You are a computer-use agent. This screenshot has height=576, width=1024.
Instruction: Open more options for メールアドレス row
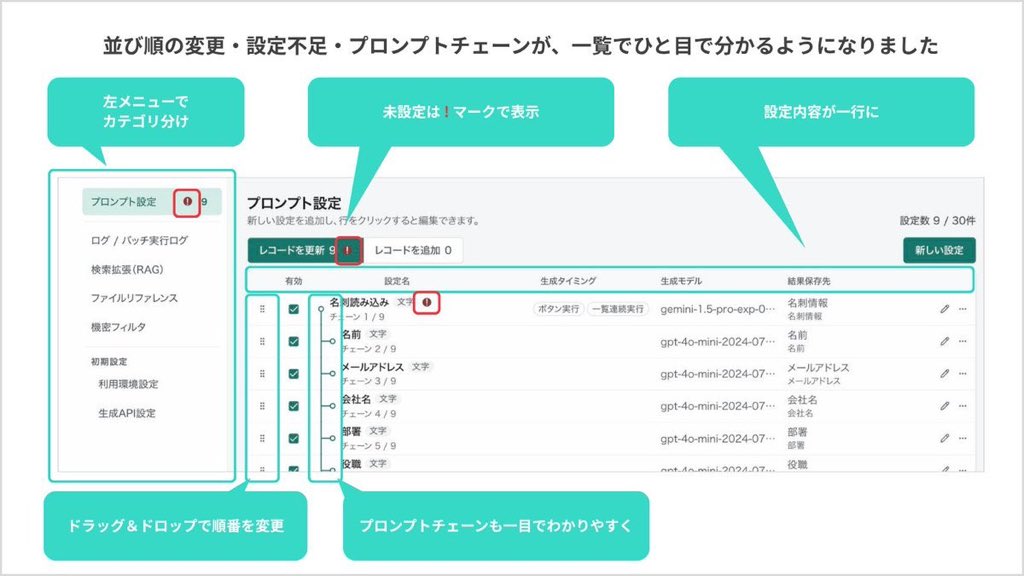point(963,374)
